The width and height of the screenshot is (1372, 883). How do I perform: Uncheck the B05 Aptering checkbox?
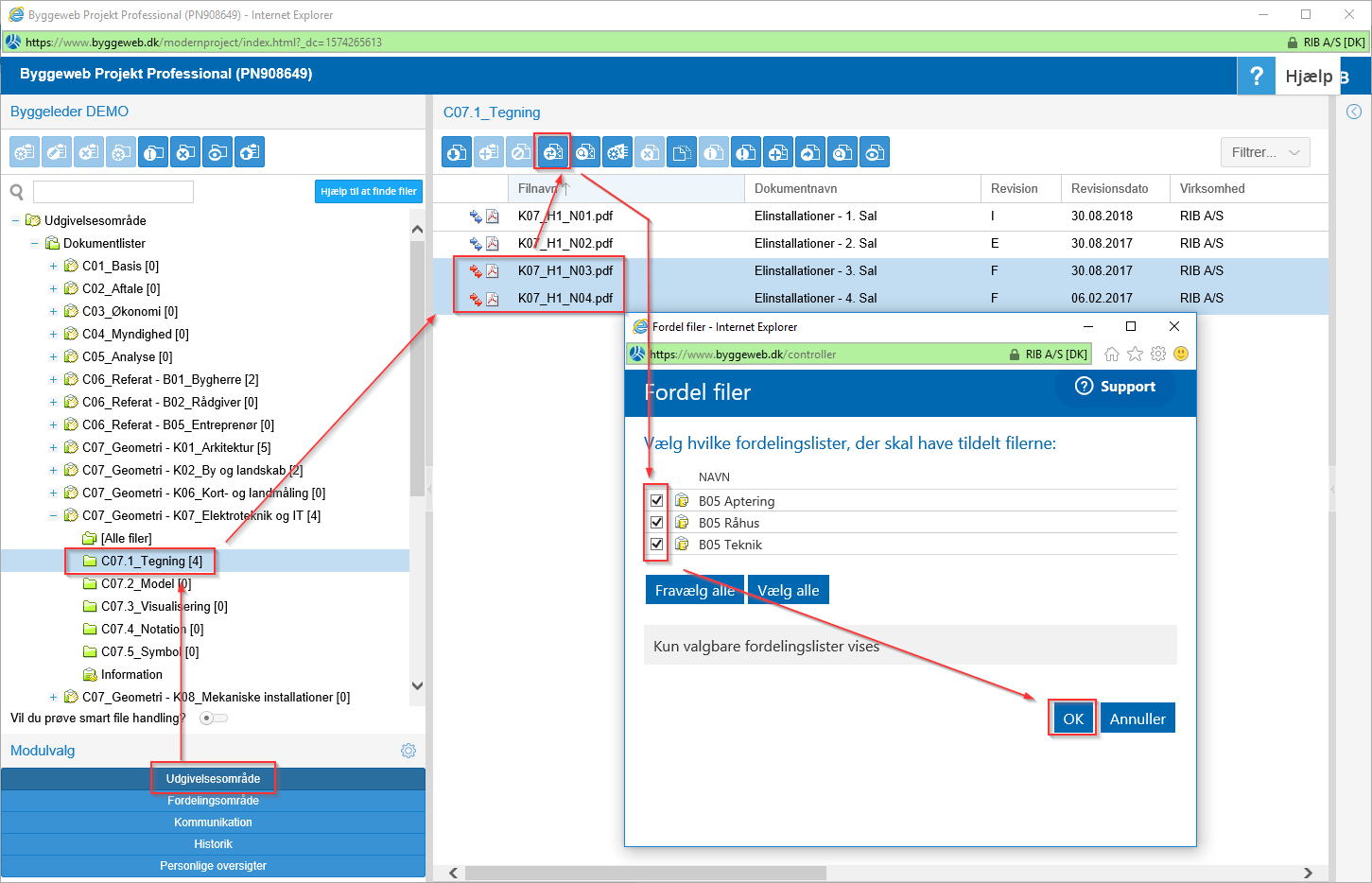656,500
